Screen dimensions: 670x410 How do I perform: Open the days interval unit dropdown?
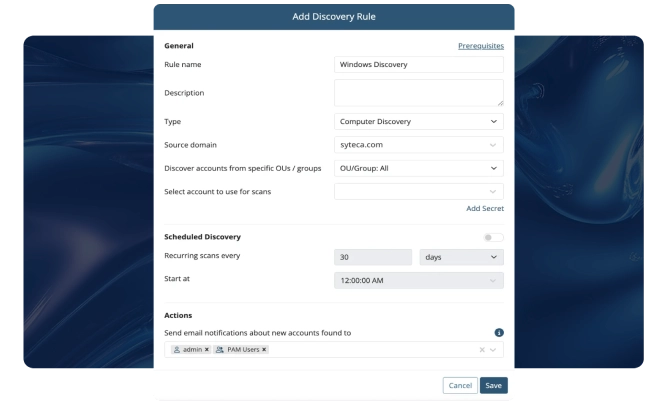(x=461, y=257)
